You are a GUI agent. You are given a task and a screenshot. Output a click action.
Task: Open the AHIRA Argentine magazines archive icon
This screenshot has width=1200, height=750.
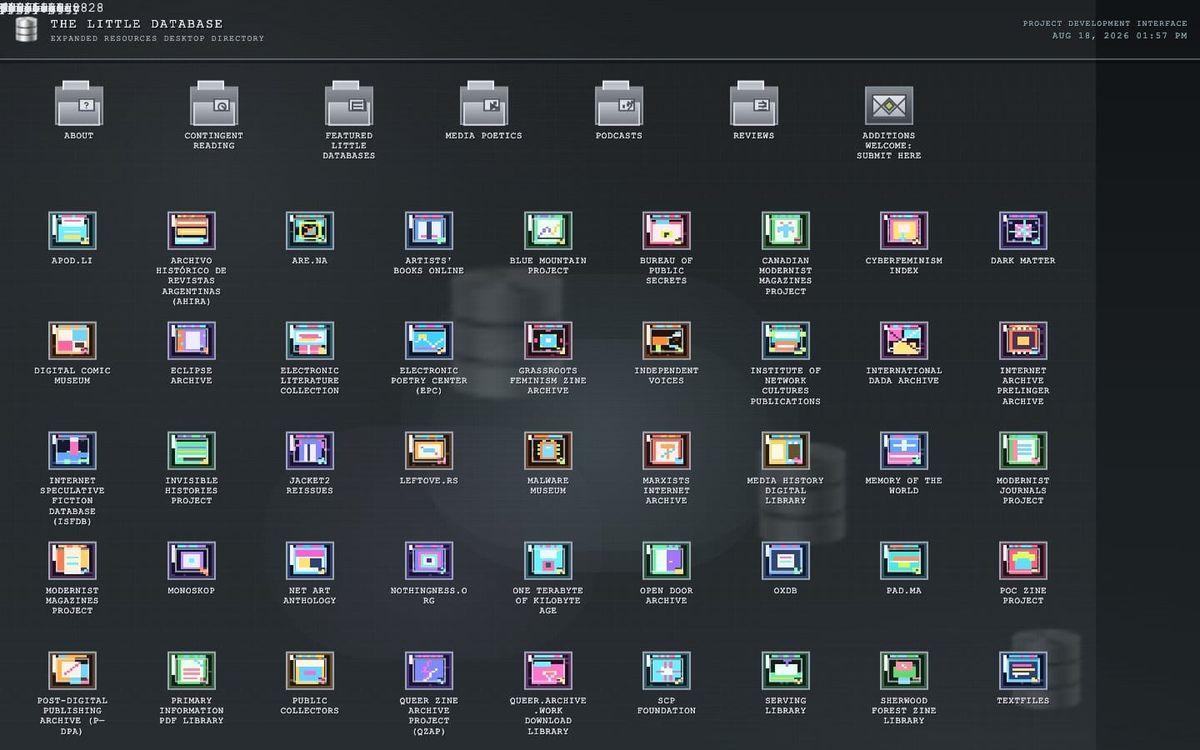pyautogui.click(x=191, y=230)
